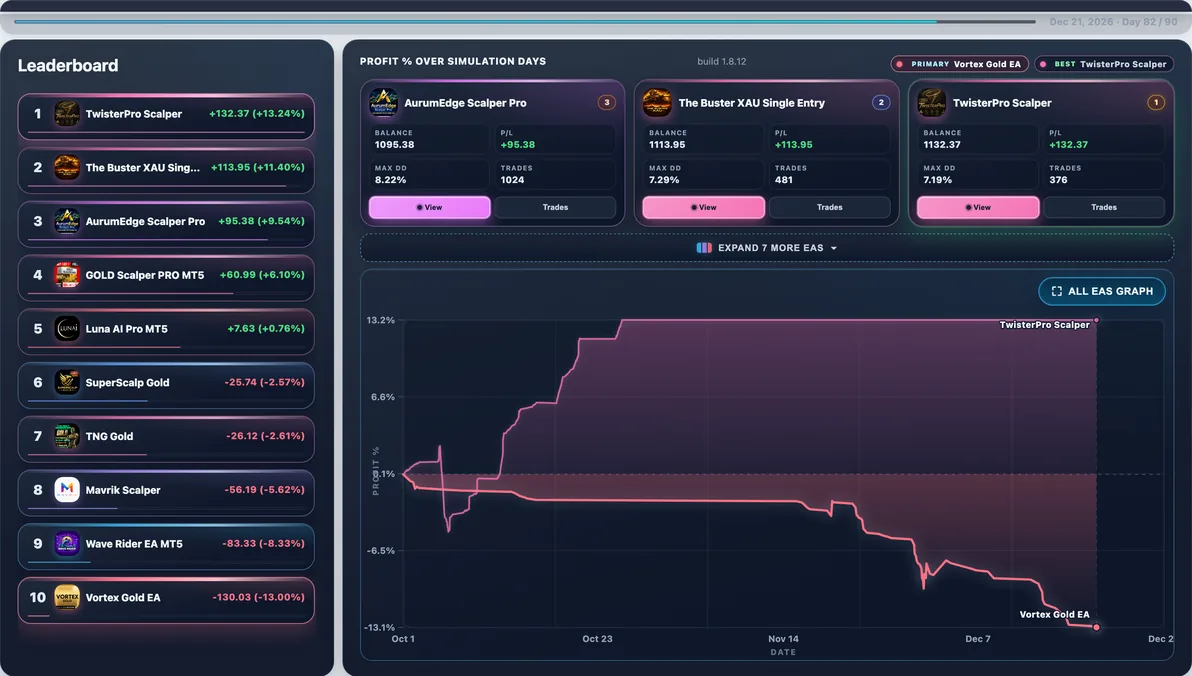Click rank badge 1 on TwisterPro card
This screenshot has height=676, width=1192.
pos(1156,103)
